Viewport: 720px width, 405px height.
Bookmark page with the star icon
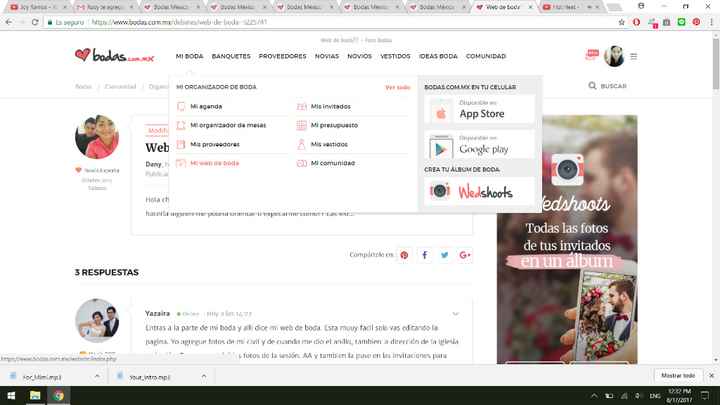[x=621, y=22]
